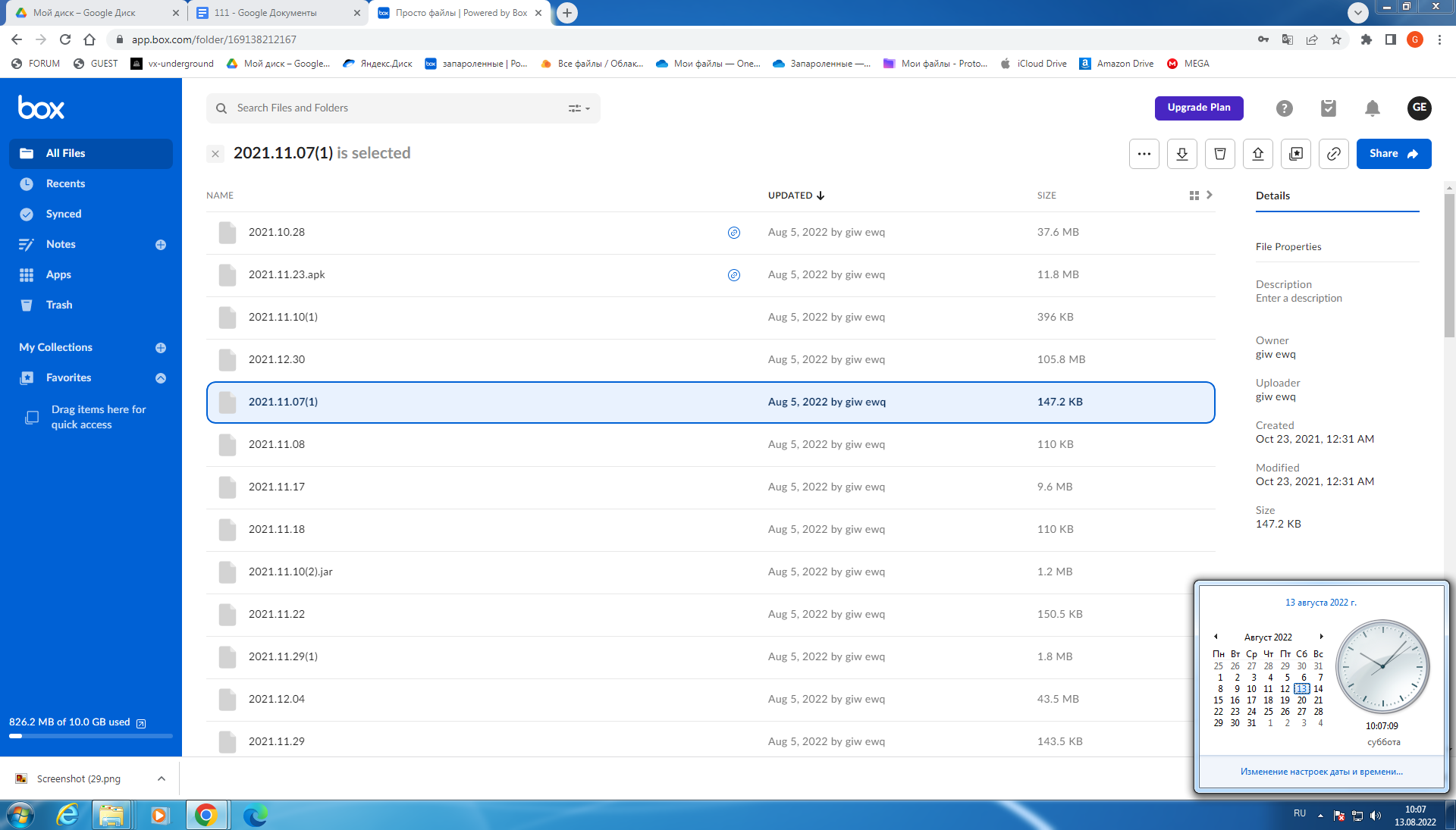Select the Details tab

pos(1272,196)
